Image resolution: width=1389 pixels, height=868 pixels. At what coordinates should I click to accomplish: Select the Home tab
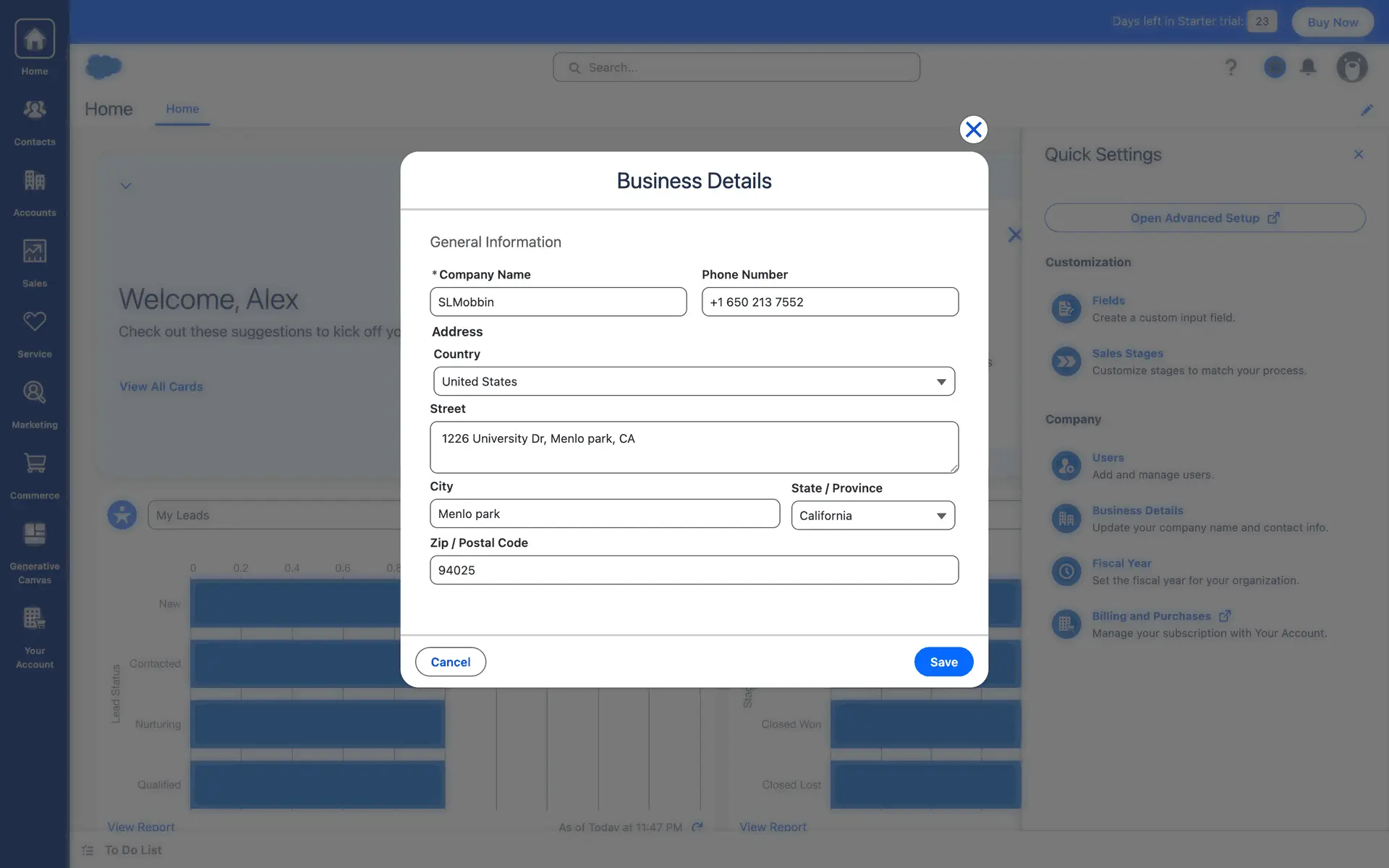click(x=182, y=109)
